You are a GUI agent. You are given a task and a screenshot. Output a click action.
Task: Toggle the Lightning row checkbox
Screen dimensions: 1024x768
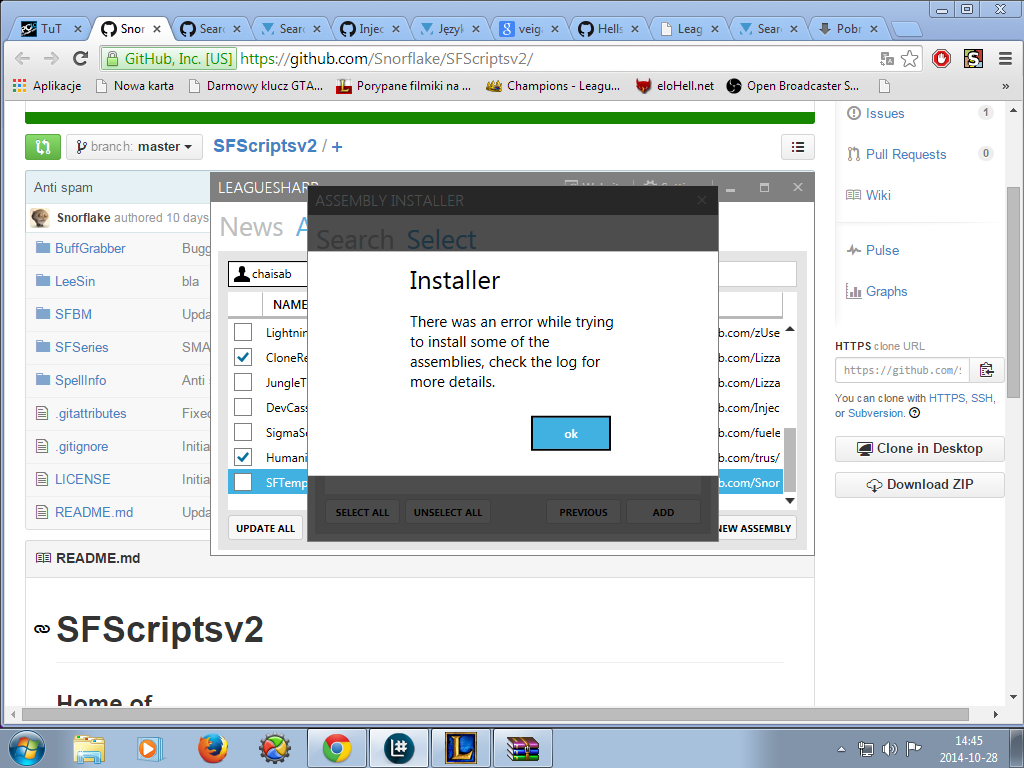pyautogui.click(x=243, y=332)
